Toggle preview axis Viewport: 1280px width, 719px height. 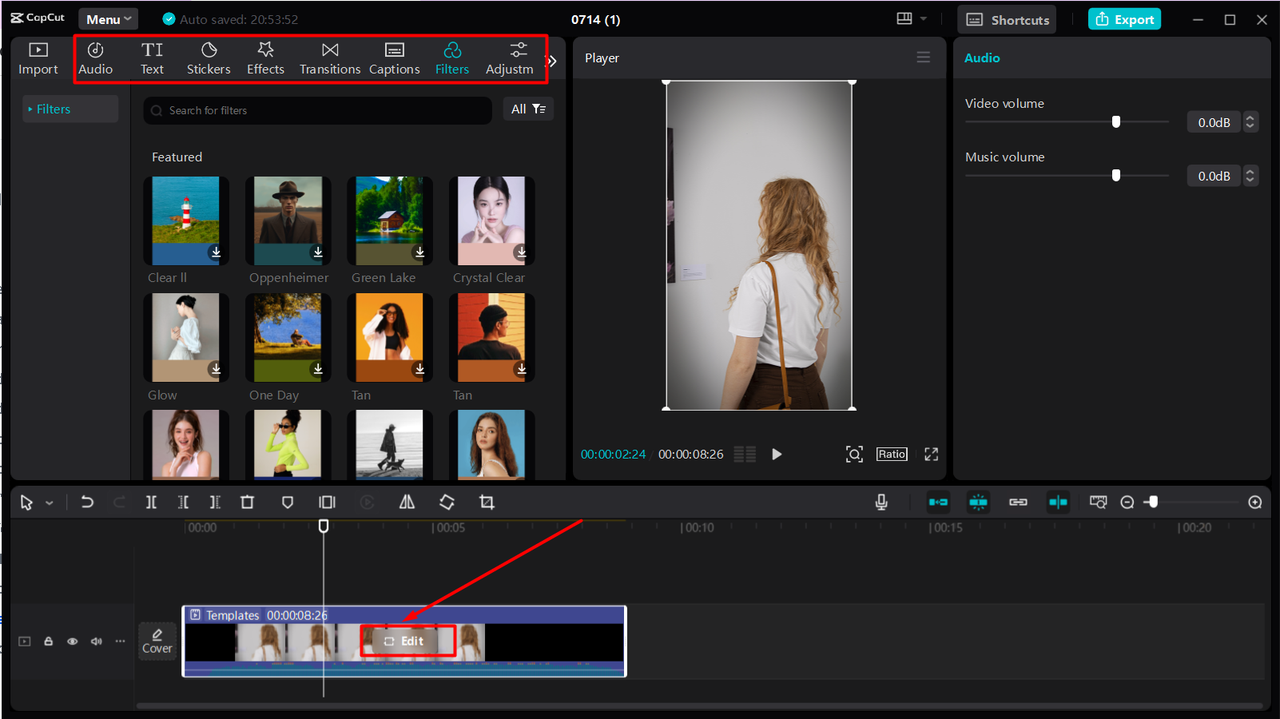(1058, 502)
